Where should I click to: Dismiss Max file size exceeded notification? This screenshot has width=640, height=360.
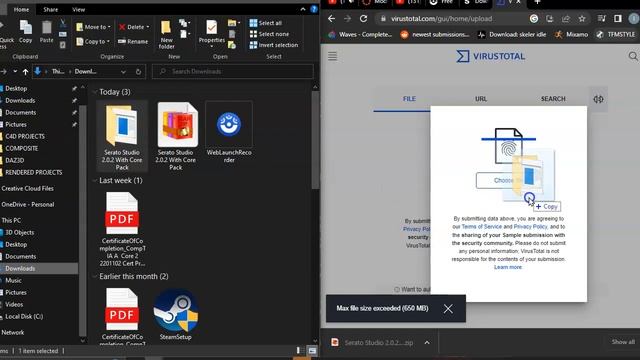(x=448, y=309)
